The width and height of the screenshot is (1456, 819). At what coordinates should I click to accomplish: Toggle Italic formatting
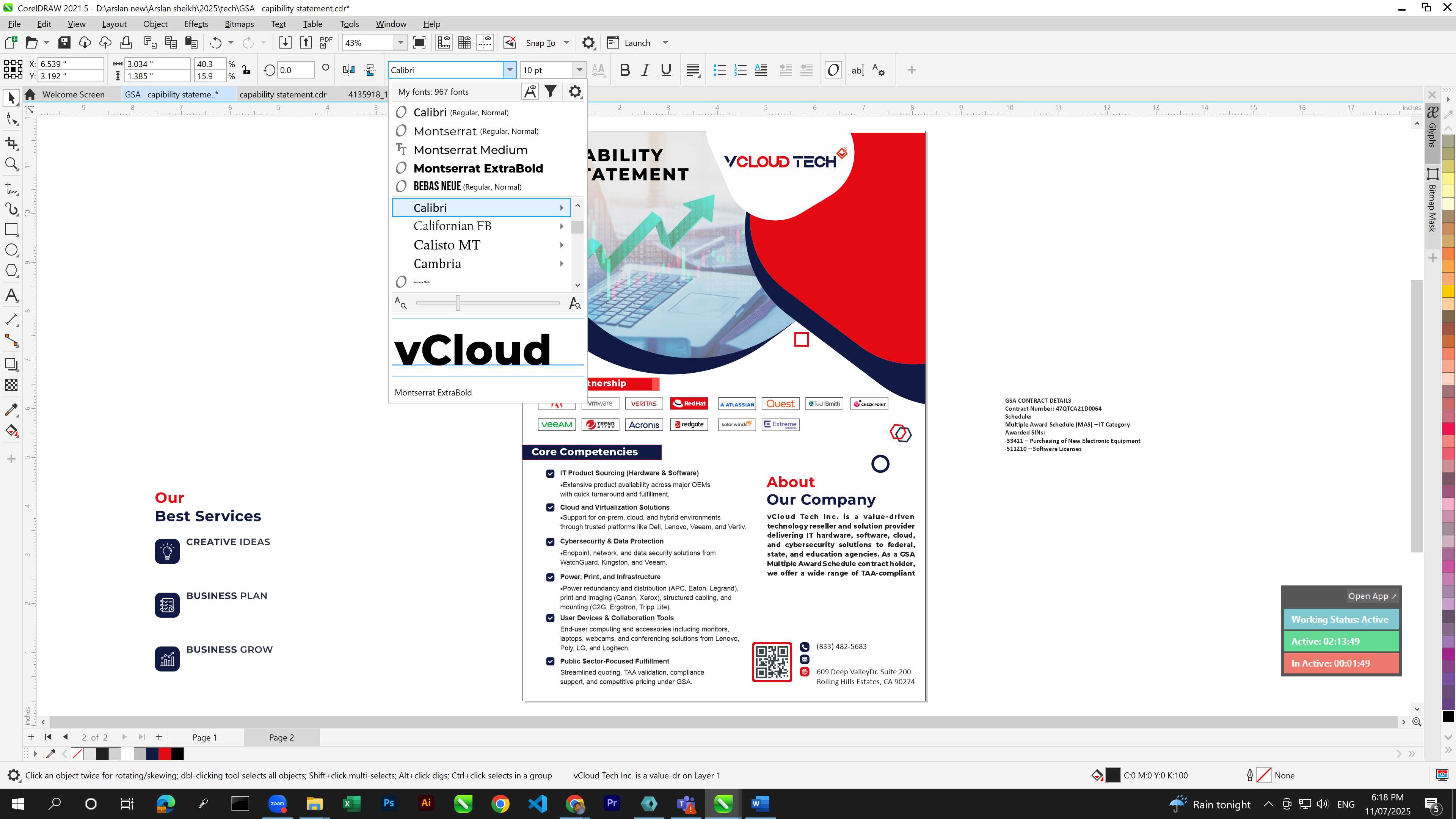(x=645, y=70)
